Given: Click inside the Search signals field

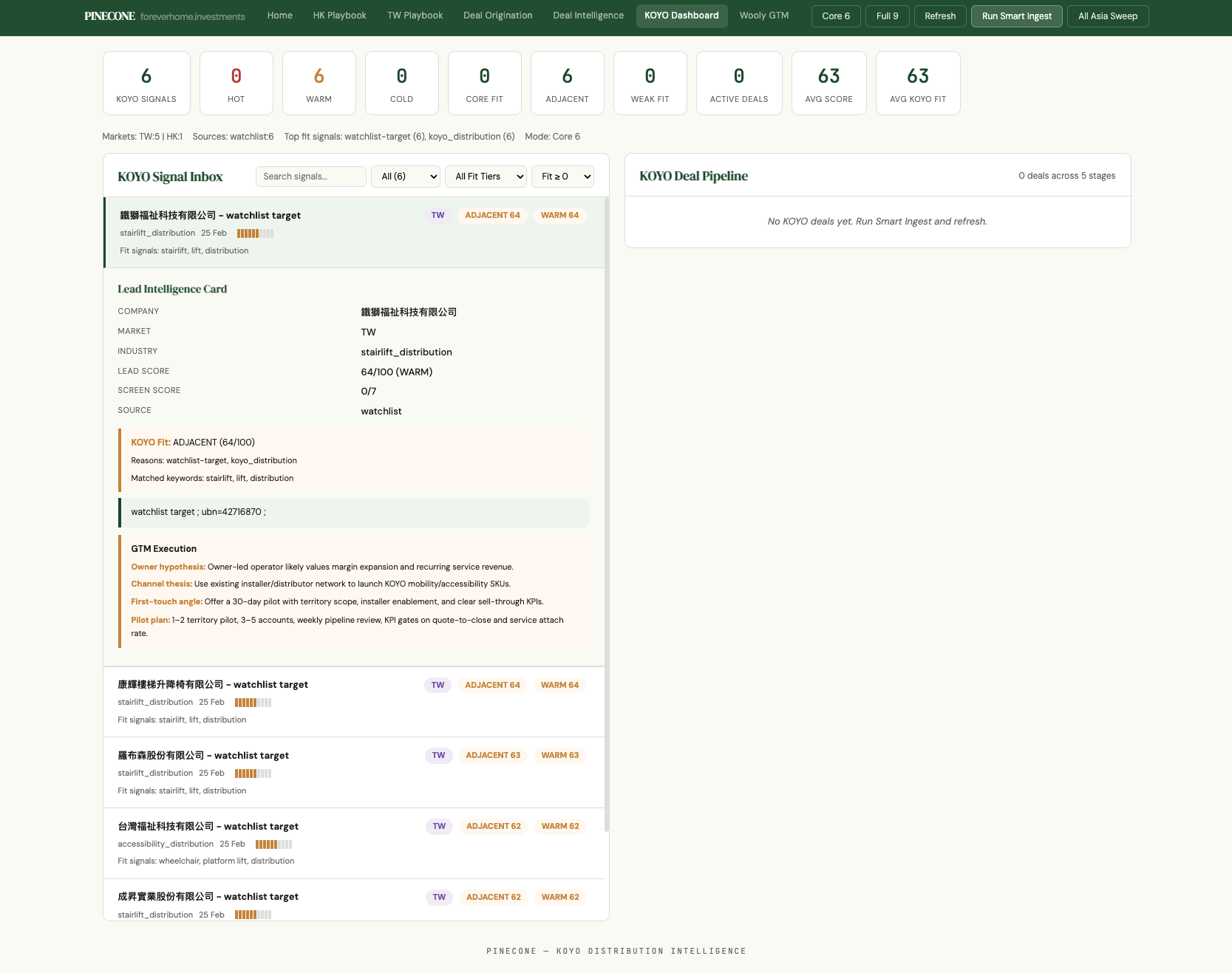Looking at the screenshot, I should [x=310, y=177].
